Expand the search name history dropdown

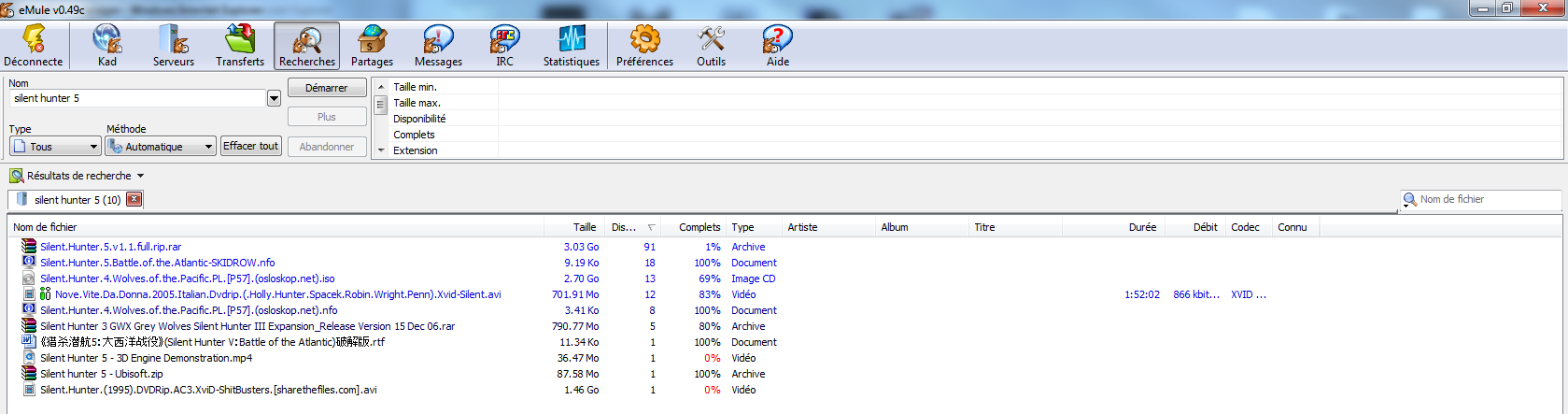pyautogui.click(x=274, y=98)
